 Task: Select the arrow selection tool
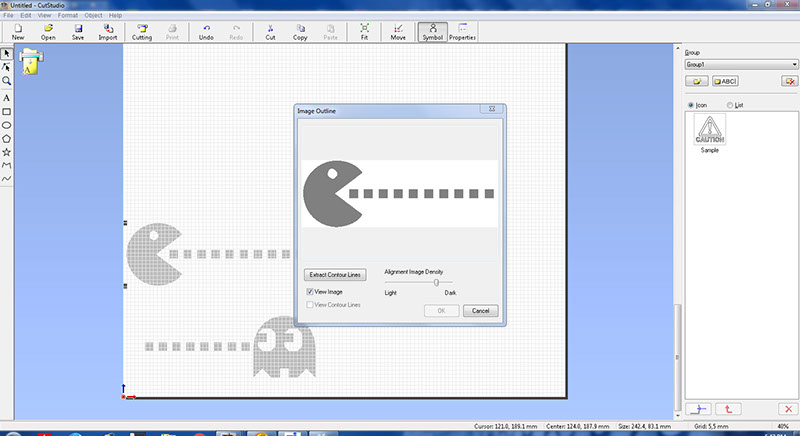7,53
